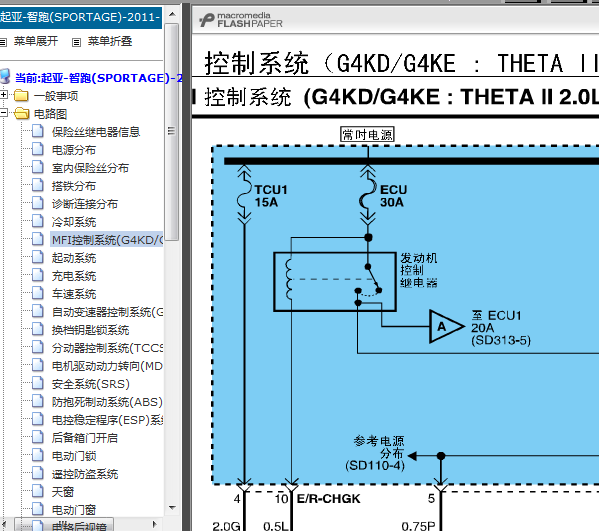The width and height of the screenshot is (599, 531).
Task: Open the 自动变速器控制系统 page
Action: 108,312
